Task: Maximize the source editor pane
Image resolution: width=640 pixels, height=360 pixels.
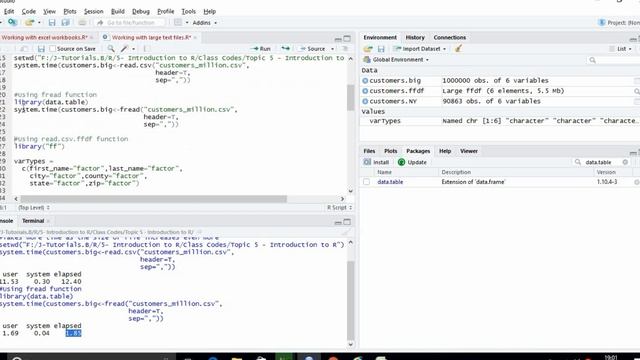Action: [347, 38]
